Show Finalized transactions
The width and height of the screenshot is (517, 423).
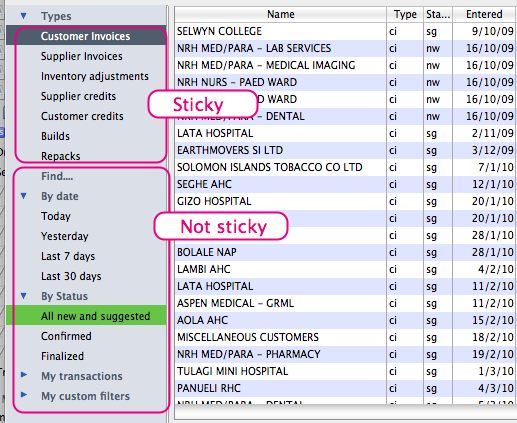pos(86,356)
